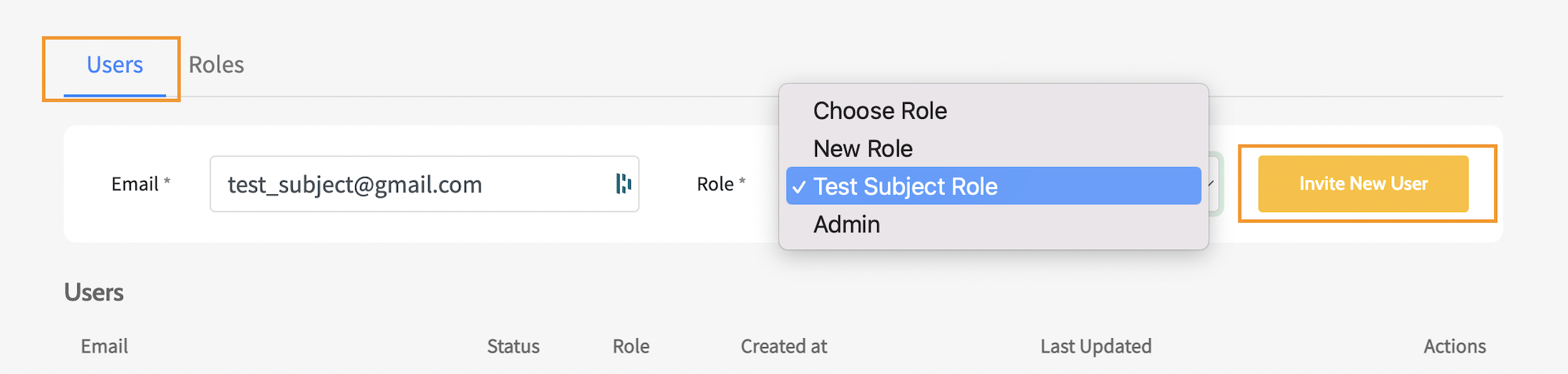This screenshot has height=374, width=1568.
Task: Click the Role select chevron arrow
Action: coord(1211,184)
